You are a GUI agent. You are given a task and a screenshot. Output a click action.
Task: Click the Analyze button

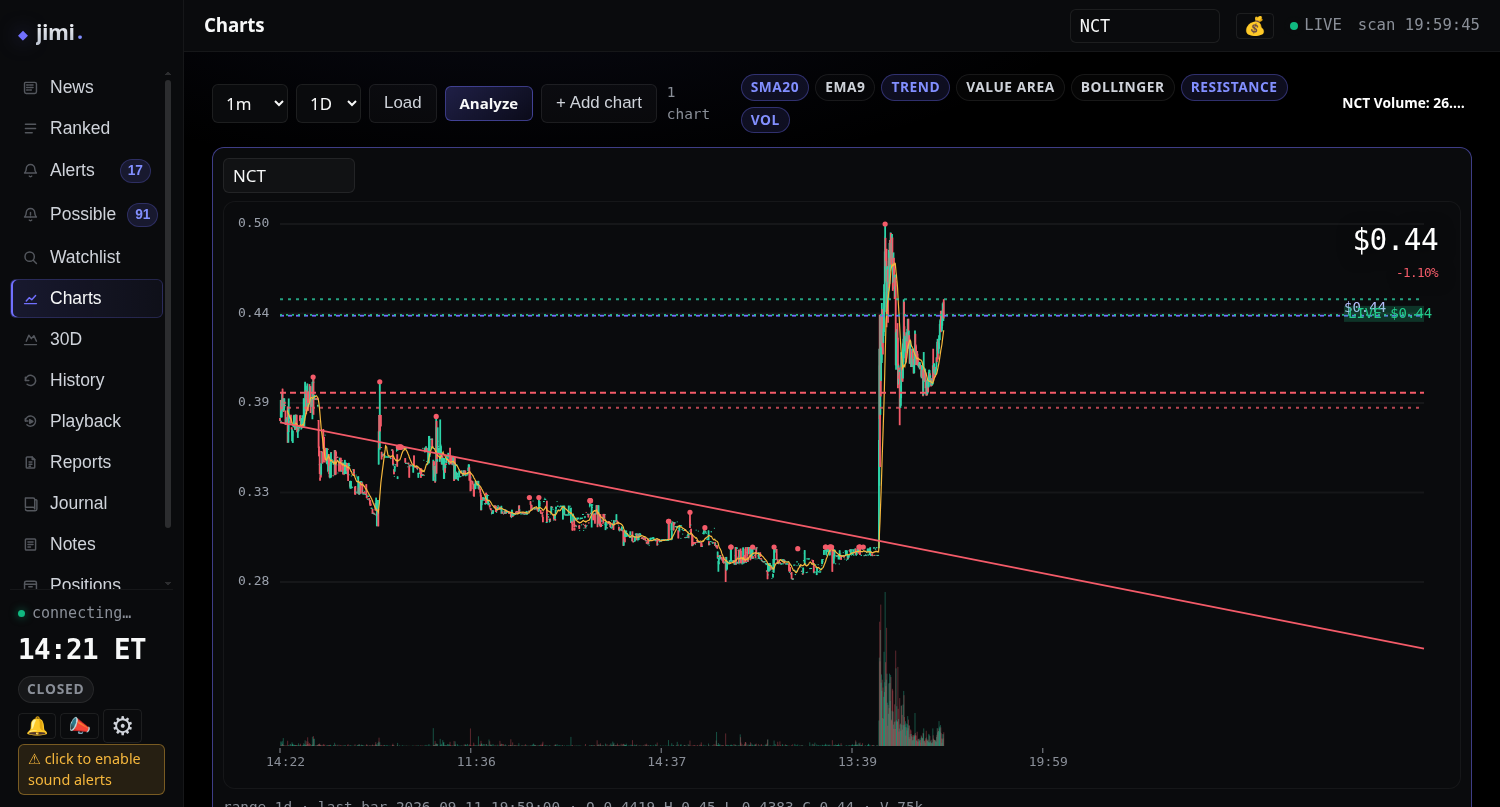tap(489, 104)
